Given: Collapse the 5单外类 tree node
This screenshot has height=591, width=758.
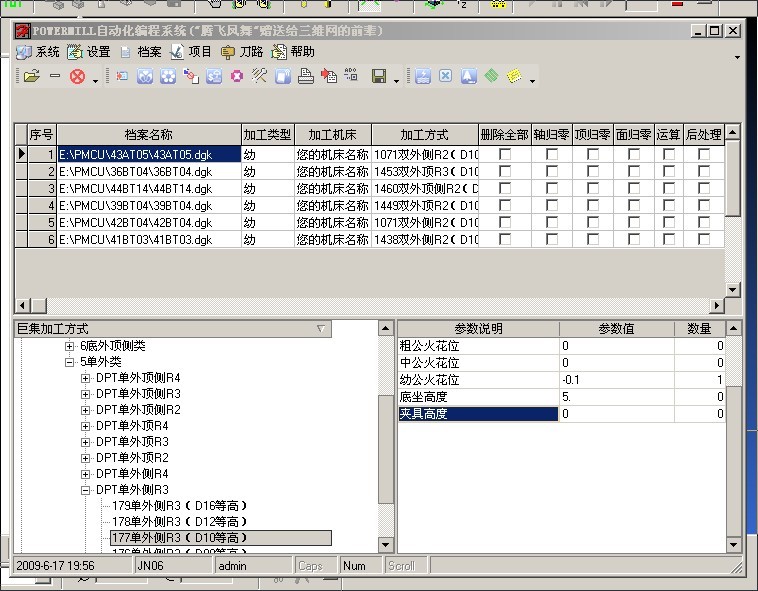Looking at the screenshot, I should [x=69, y=362].
